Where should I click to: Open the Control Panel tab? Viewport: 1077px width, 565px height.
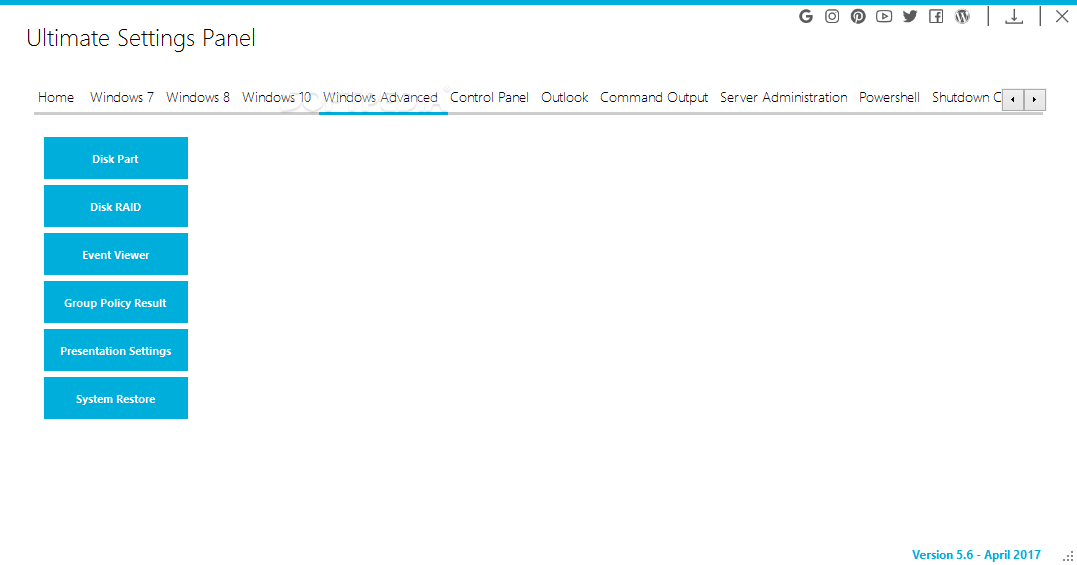489,97
